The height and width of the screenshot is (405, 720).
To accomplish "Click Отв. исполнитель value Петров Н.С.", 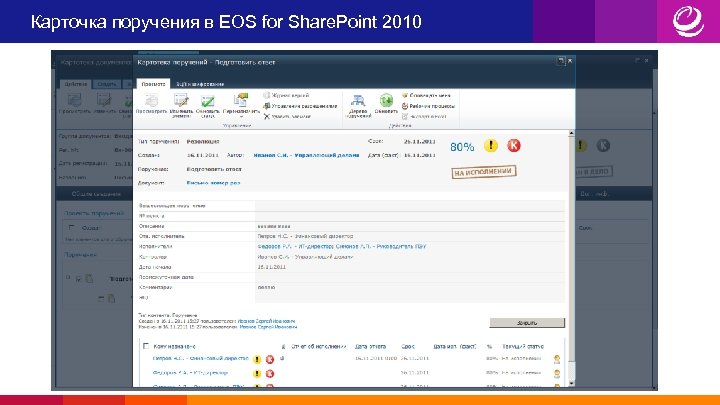I will (x=305, y=236).
